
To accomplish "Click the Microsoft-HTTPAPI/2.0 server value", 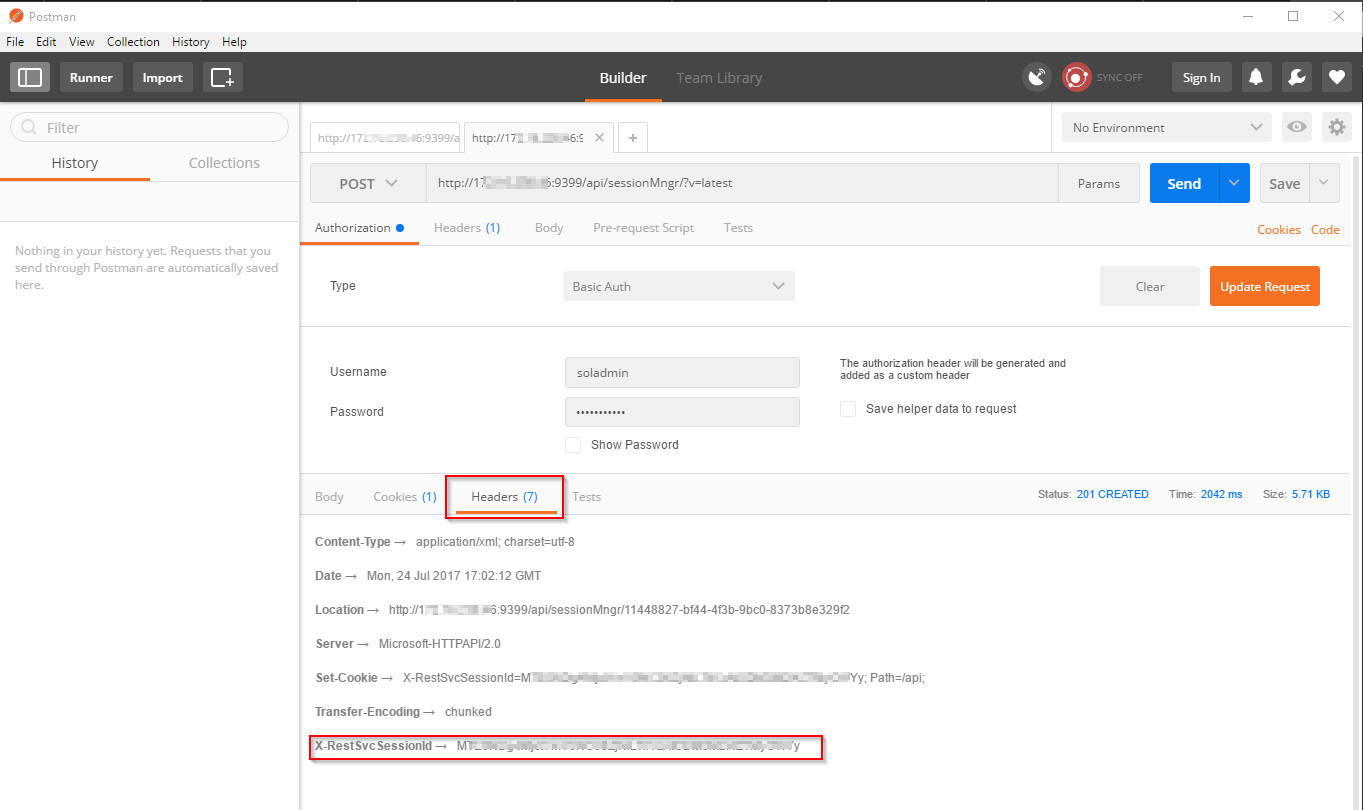I will point(439,643).
